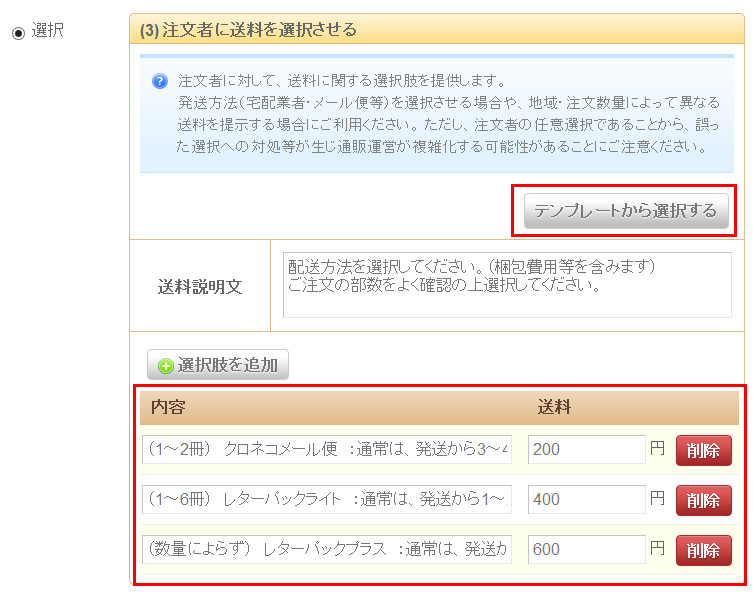Click the 200 yen shipping fee field
The height and width of the screenshot is (594, 753).
tap(586, 450)
